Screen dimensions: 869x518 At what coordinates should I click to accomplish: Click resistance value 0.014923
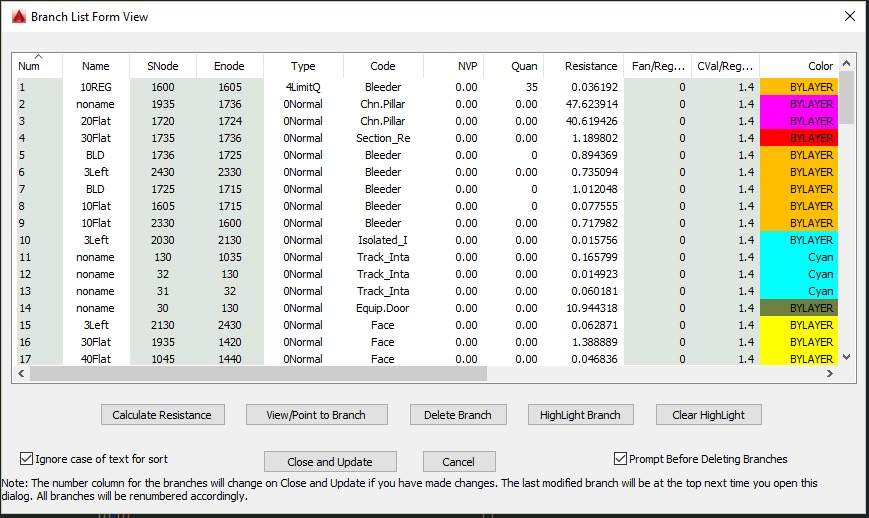pyautogui.click(x=595, y=274)
